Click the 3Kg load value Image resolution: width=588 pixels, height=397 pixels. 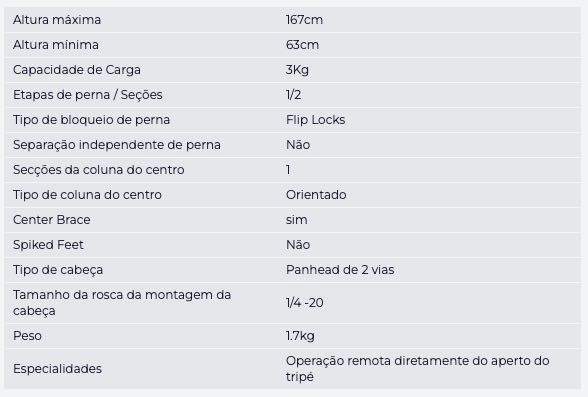pyautogui.click(x=297, y=70)
